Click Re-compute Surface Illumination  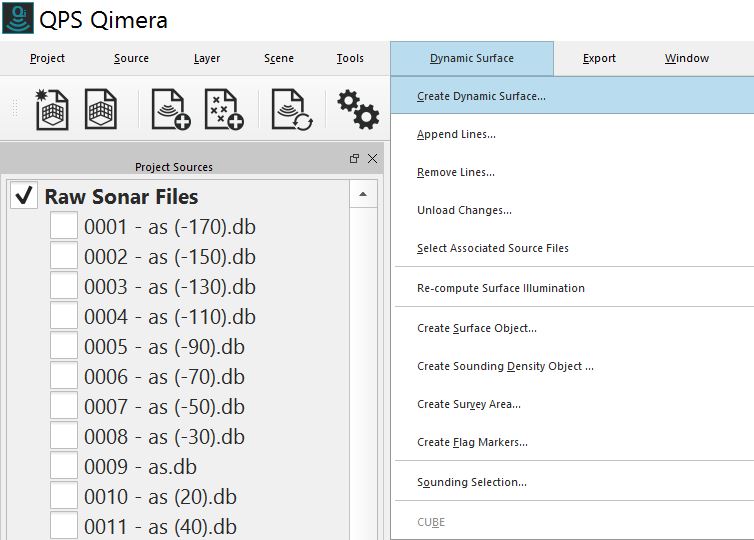click(501, 288)
